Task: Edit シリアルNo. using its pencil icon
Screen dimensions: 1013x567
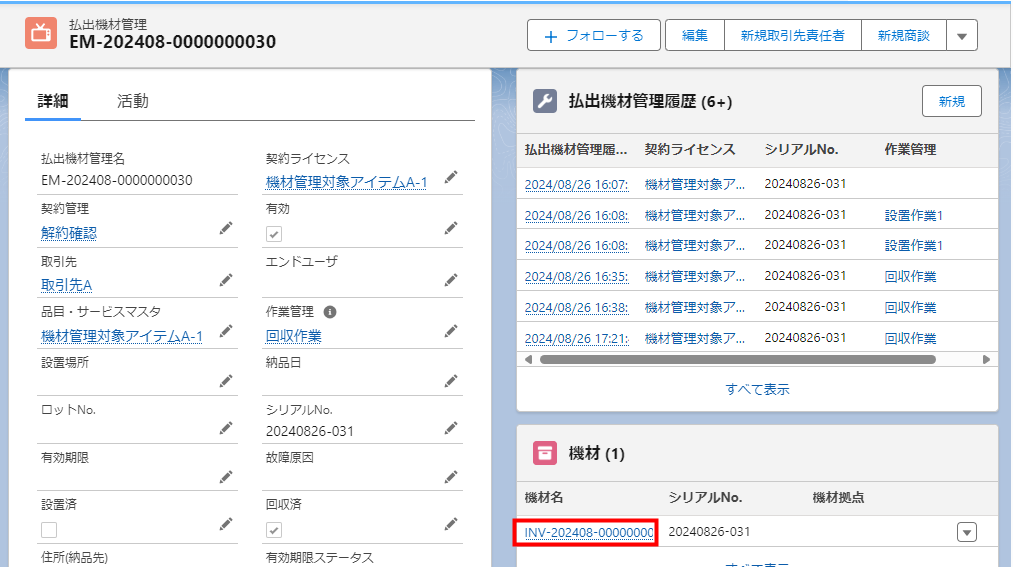Action: [x=451, y=428]
